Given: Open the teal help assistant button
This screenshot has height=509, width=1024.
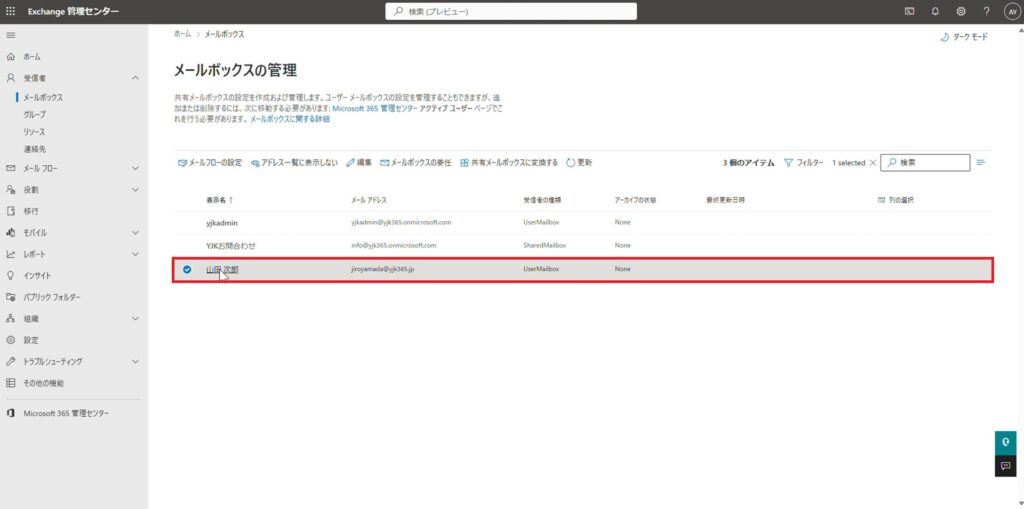Looking at the screenshot, I should point(1006,442).
